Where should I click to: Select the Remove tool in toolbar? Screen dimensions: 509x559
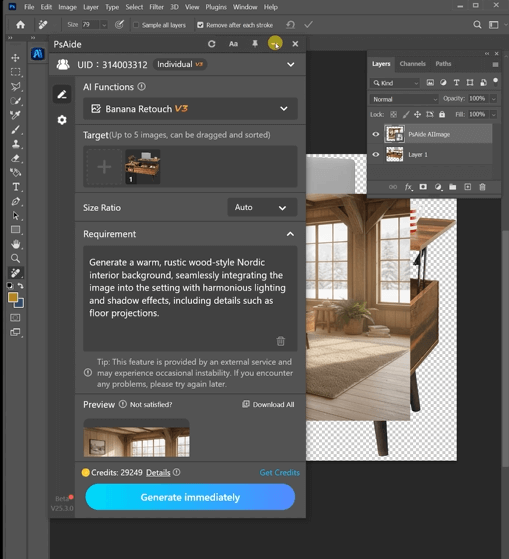15,273
